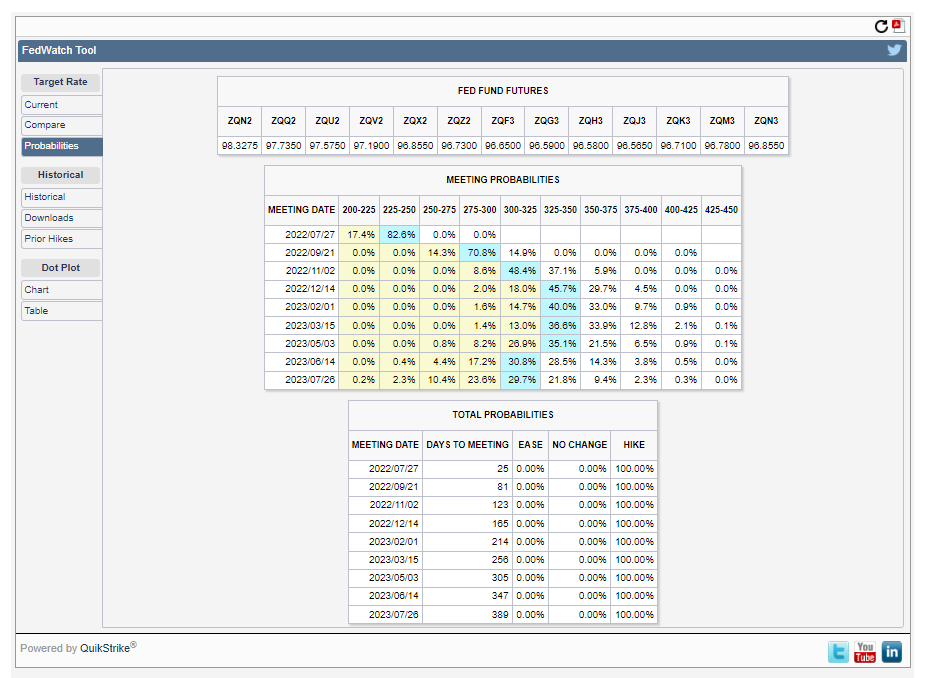Open the YouTube icon in the footer
This screenshot has width=925, height=678.
pyautogui.click(x=865, y=652)
